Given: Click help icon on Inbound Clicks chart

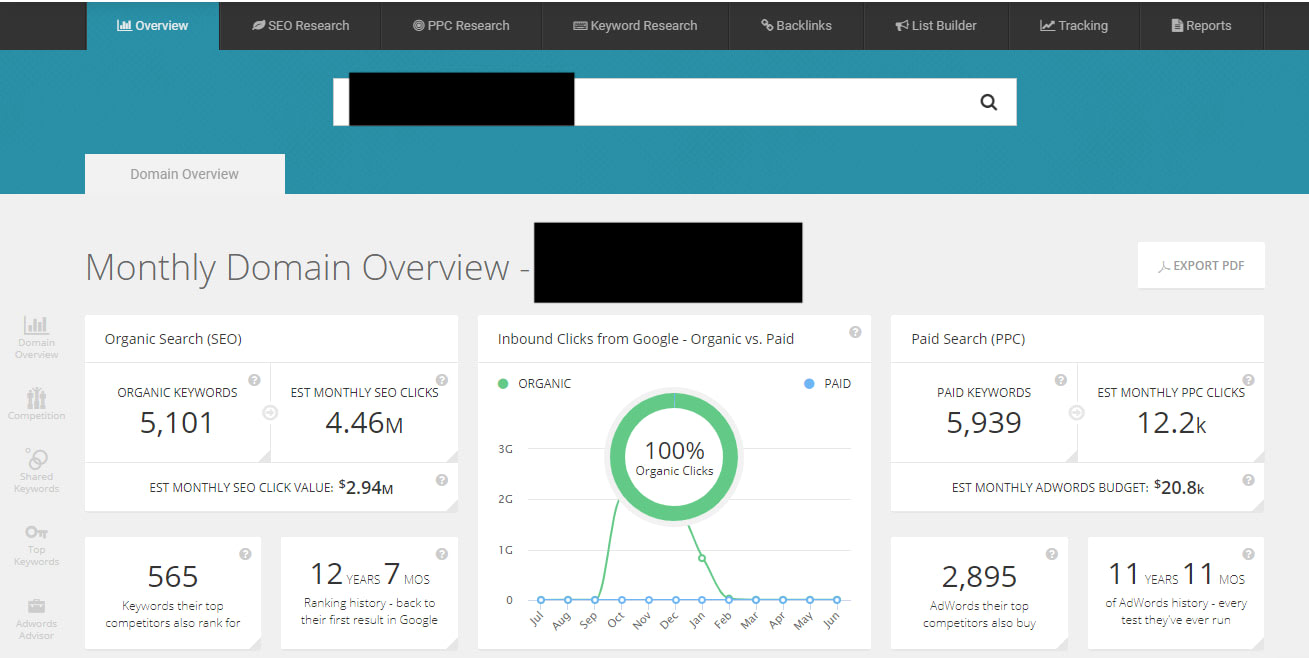Looking at the screenshot, I should coord(855,332).
